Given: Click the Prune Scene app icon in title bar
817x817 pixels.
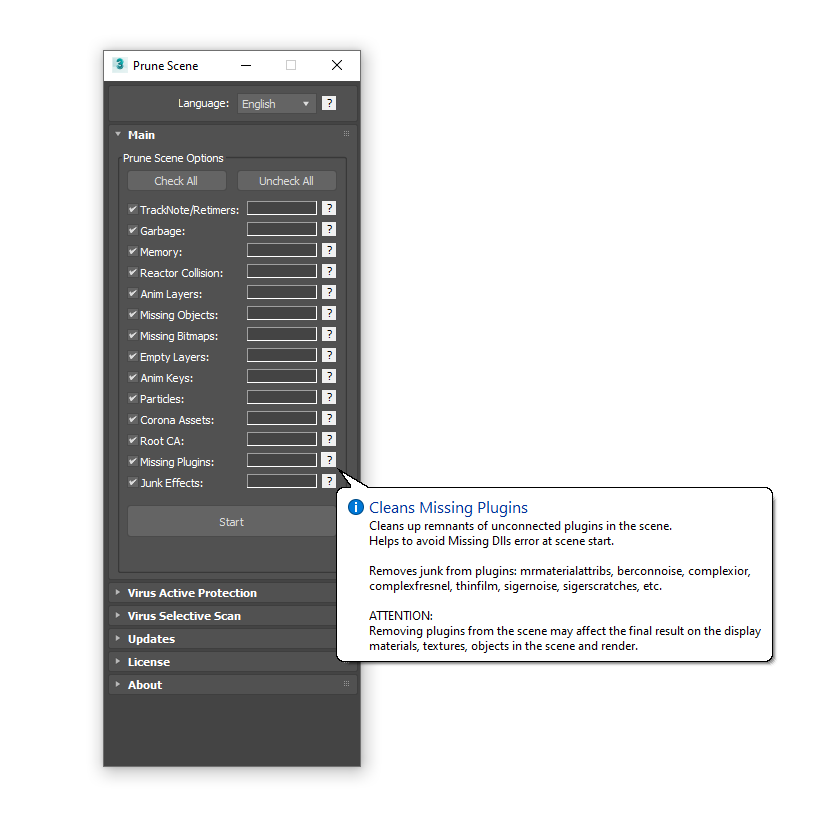Looking at the screenshot, I should click(x=119, y=65).
